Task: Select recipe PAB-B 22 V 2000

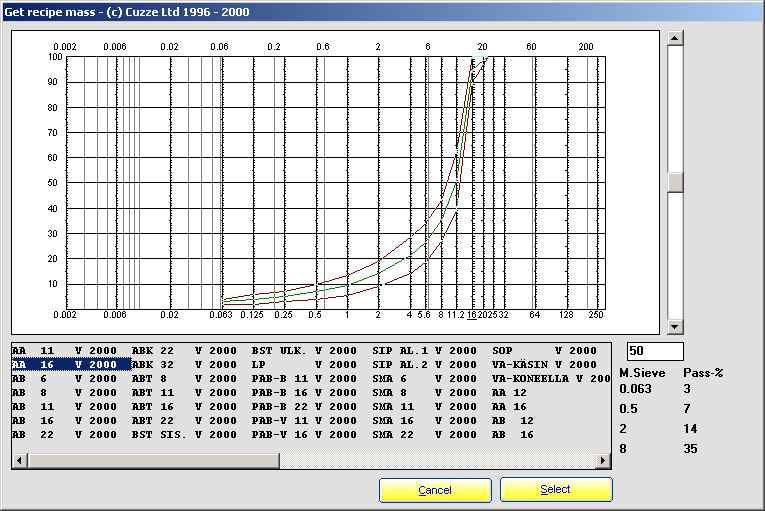Action: coord(304,407)
